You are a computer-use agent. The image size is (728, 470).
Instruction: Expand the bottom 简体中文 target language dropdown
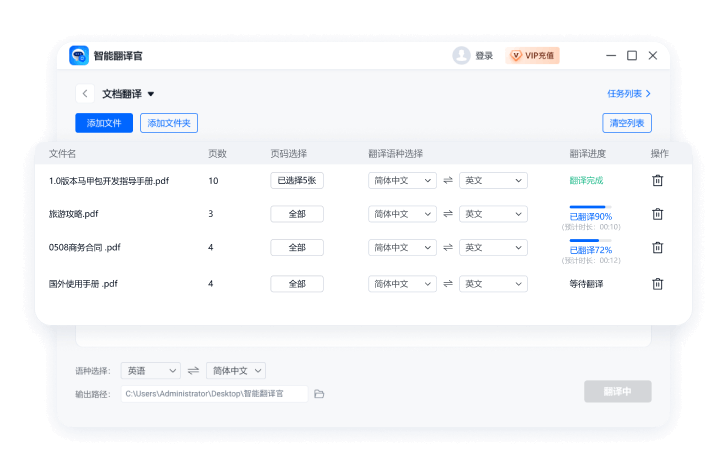pos(236,371)
